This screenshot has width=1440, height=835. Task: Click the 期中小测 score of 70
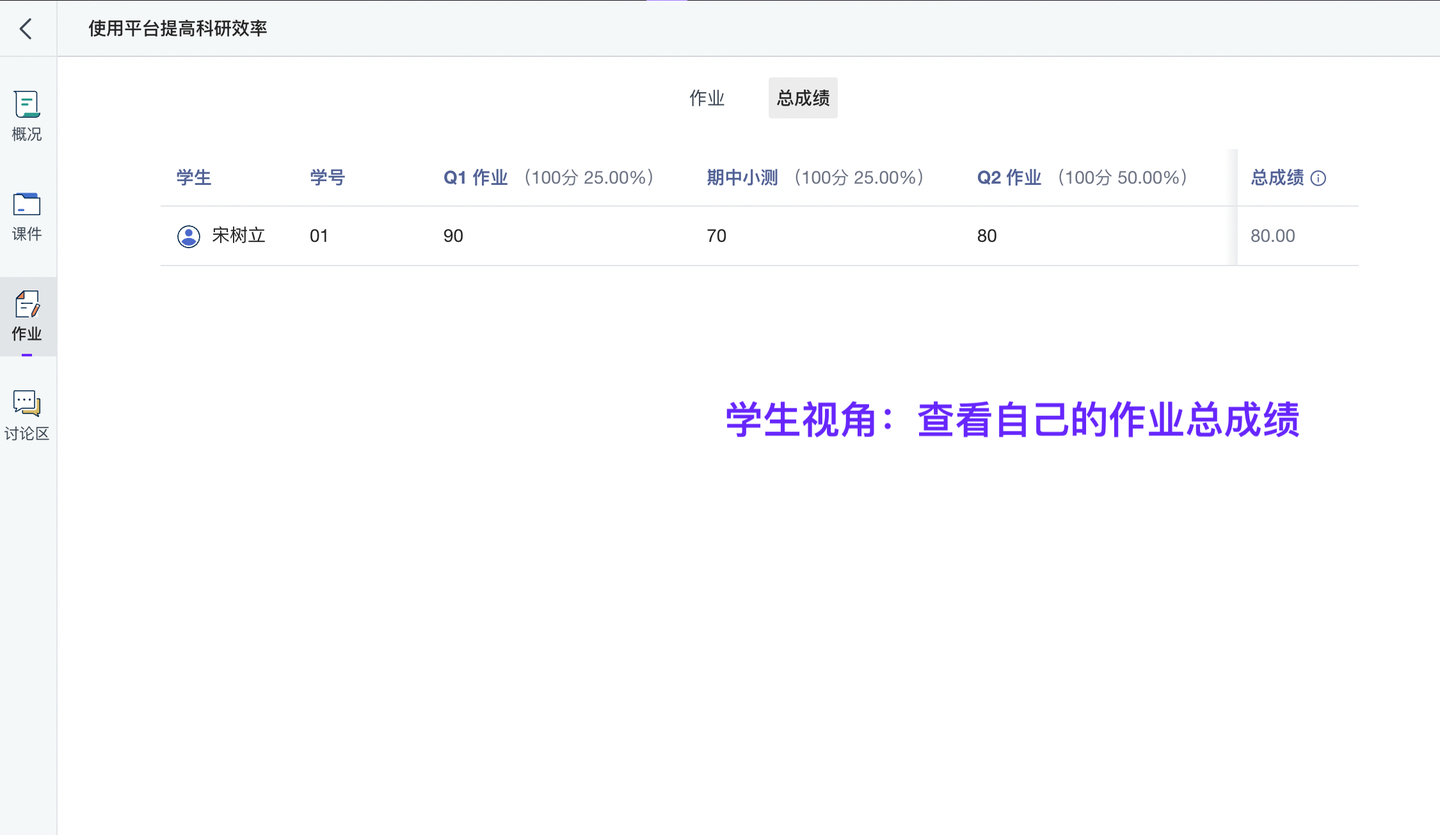click(716, 236)
